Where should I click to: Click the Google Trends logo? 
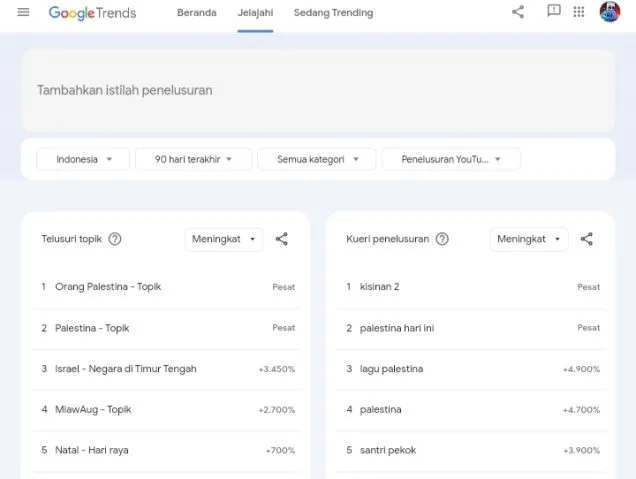click(x=92, y=13)
